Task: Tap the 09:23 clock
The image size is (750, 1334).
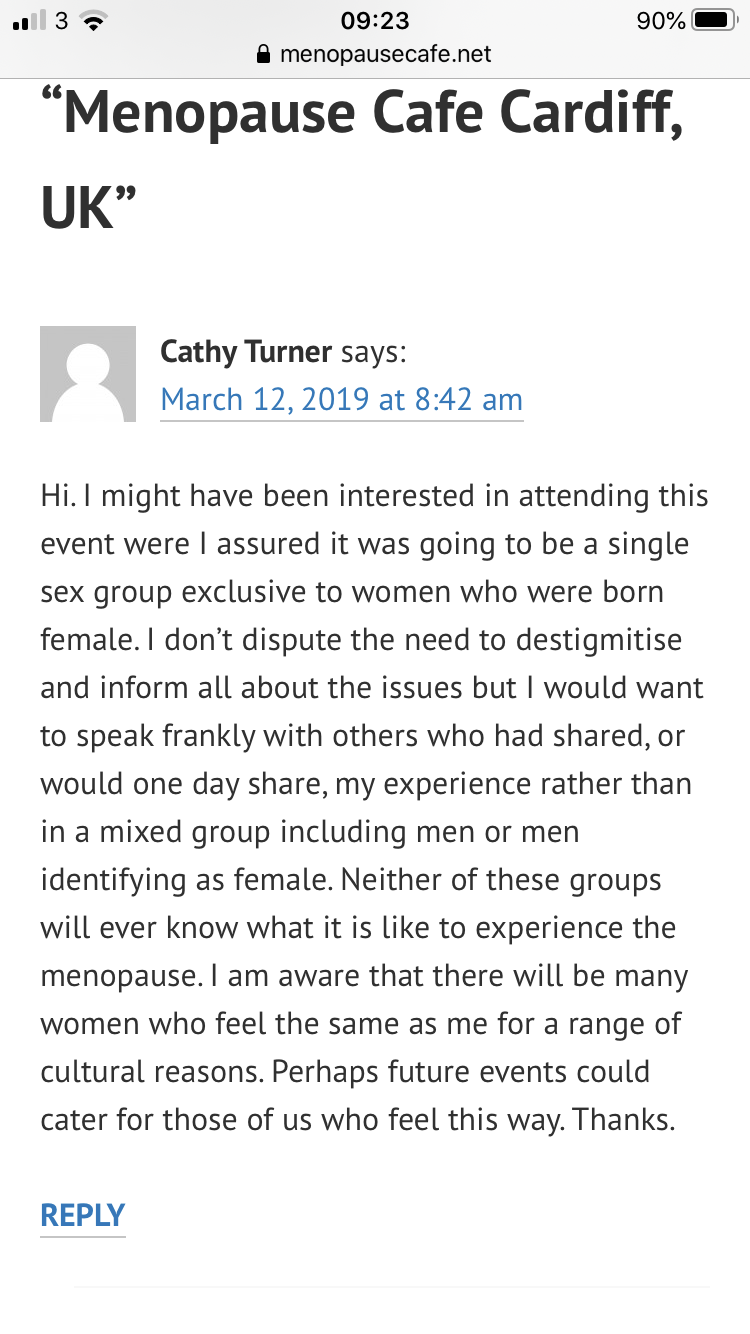Action: pos(374,21)
